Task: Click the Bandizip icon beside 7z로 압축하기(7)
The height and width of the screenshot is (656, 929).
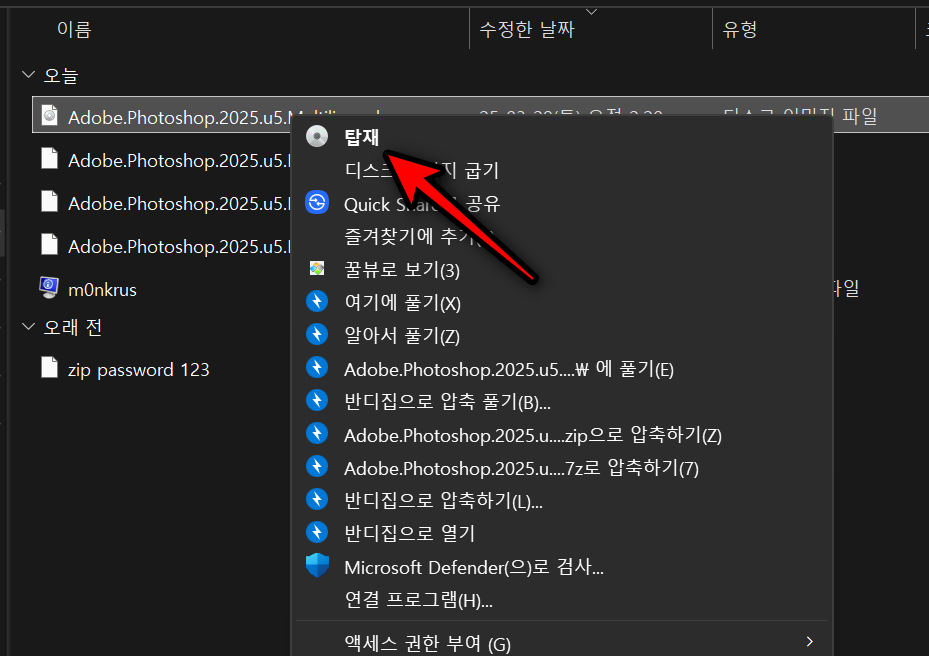Action: (317, 467)
